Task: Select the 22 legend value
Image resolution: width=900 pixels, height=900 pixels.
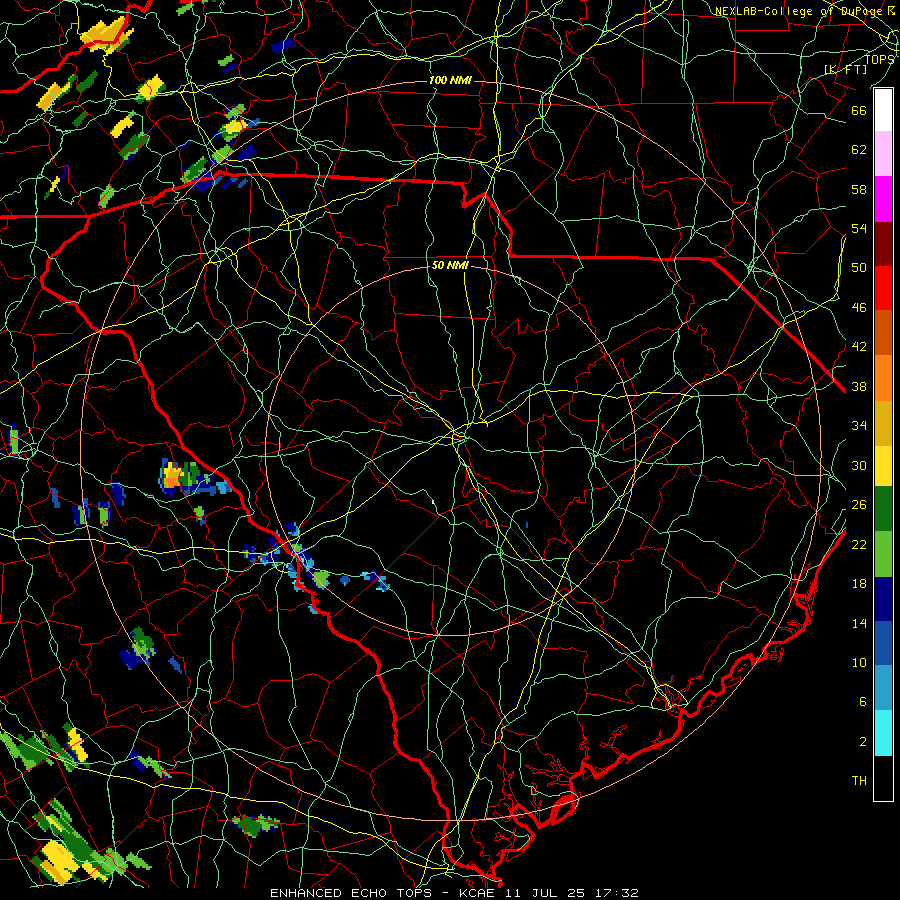Action: click(x=859, y=544)
